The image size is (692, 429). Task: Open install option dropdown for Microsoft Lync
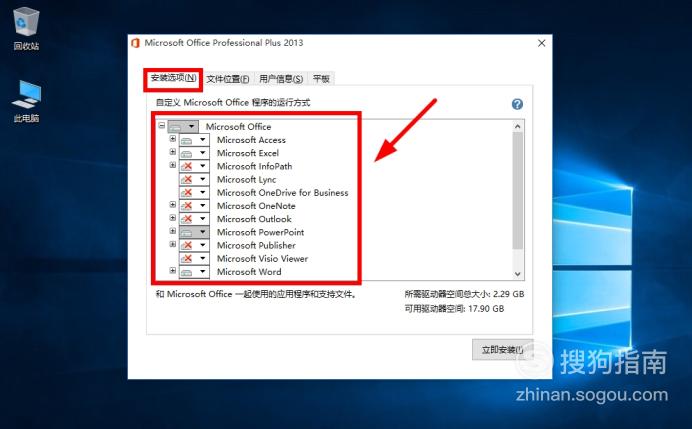point(203,180)
